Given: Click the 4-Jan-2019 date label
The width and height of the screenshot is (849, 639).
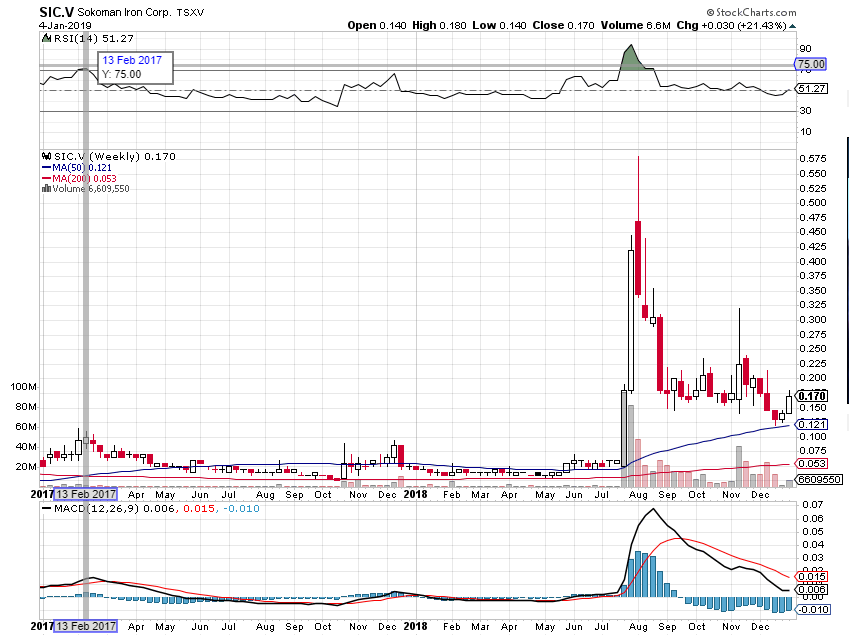Looking at the screenshot, I should point(65,25).
